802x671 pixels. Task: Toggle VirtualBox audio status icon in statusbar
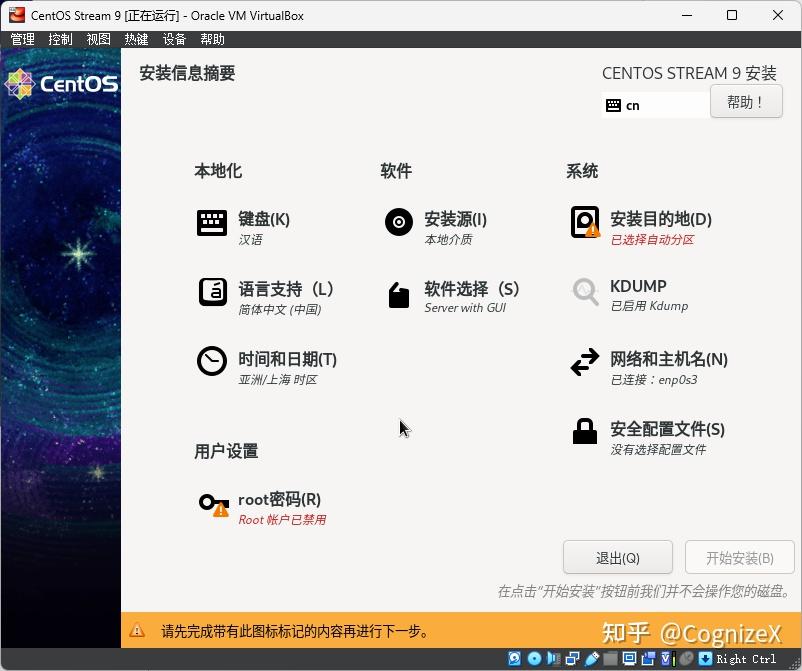tap(552, 658)
